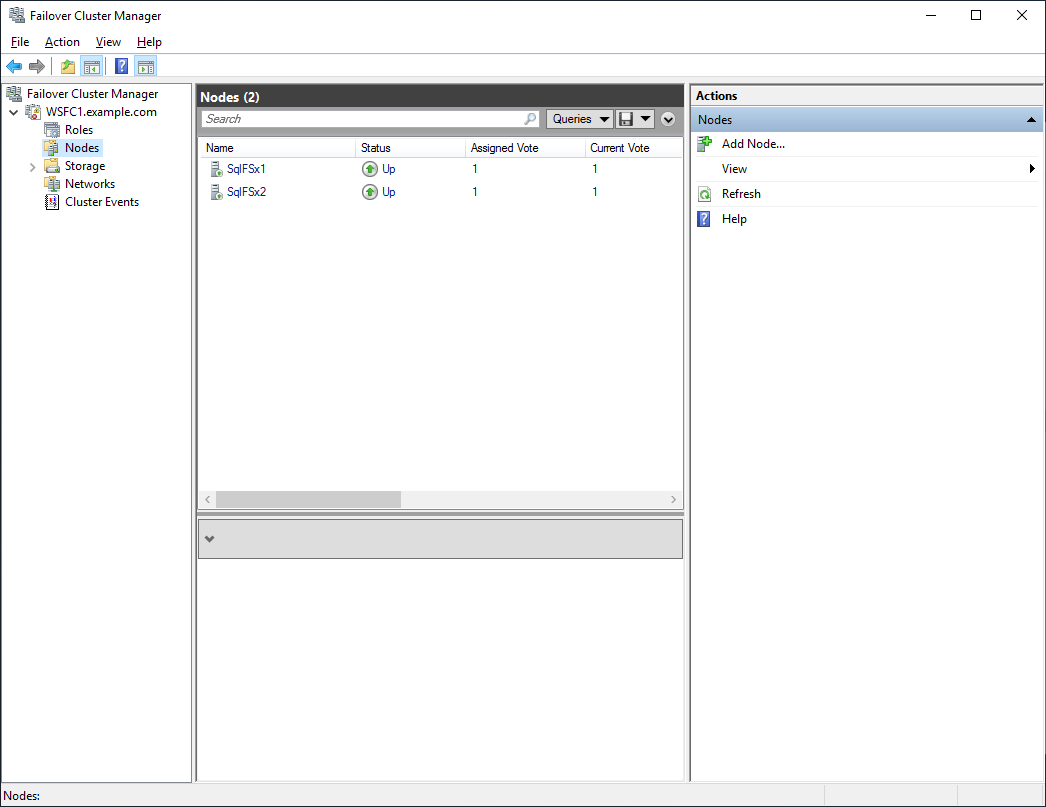
Task: Minimize the Failover Cluster Manager window
Action: pyautogui.click(x=931, y=15)
